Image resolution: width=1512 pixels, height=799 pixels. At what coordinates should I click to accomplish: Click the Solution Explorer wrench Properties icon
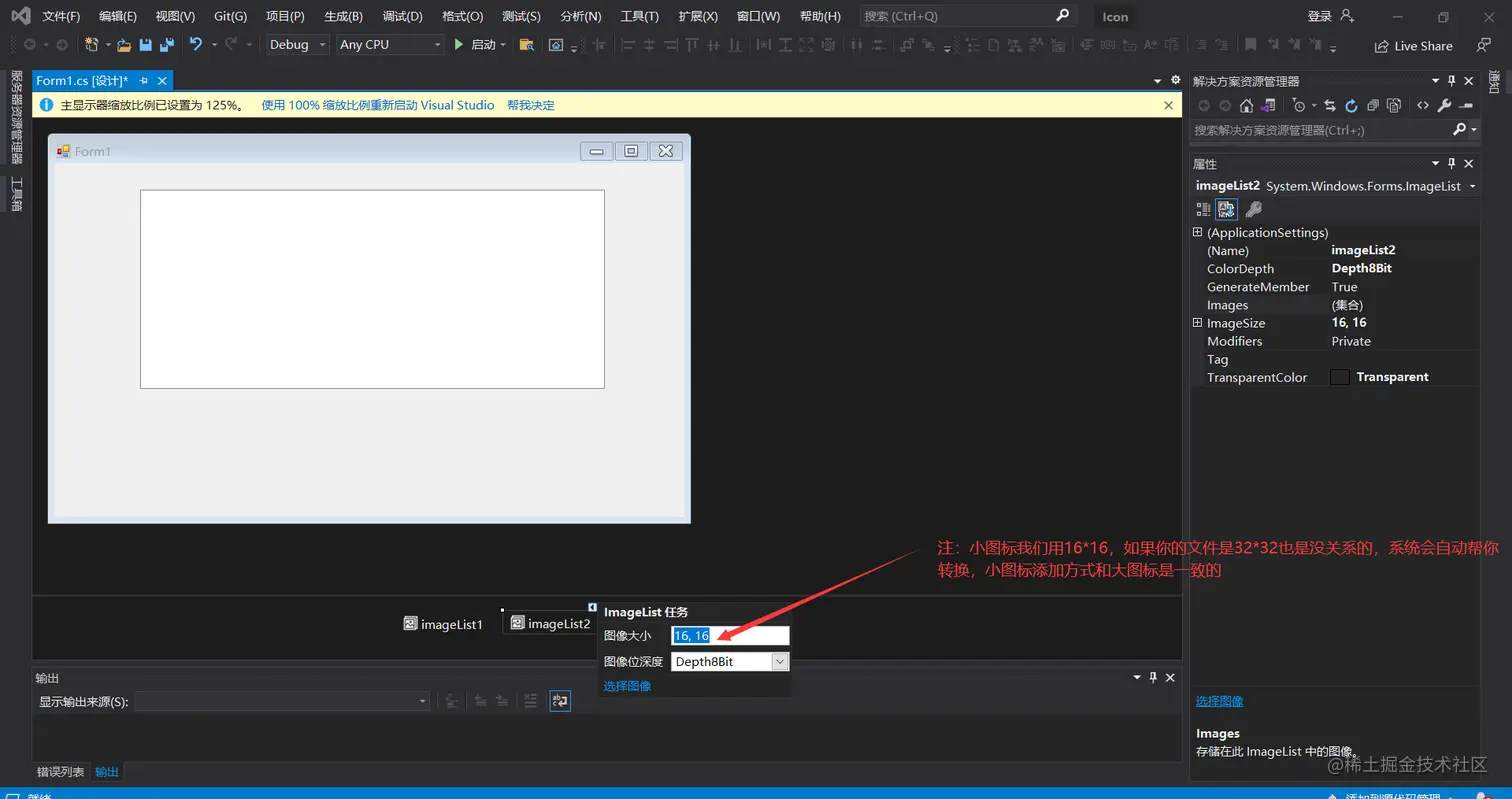coord(1444,106)
